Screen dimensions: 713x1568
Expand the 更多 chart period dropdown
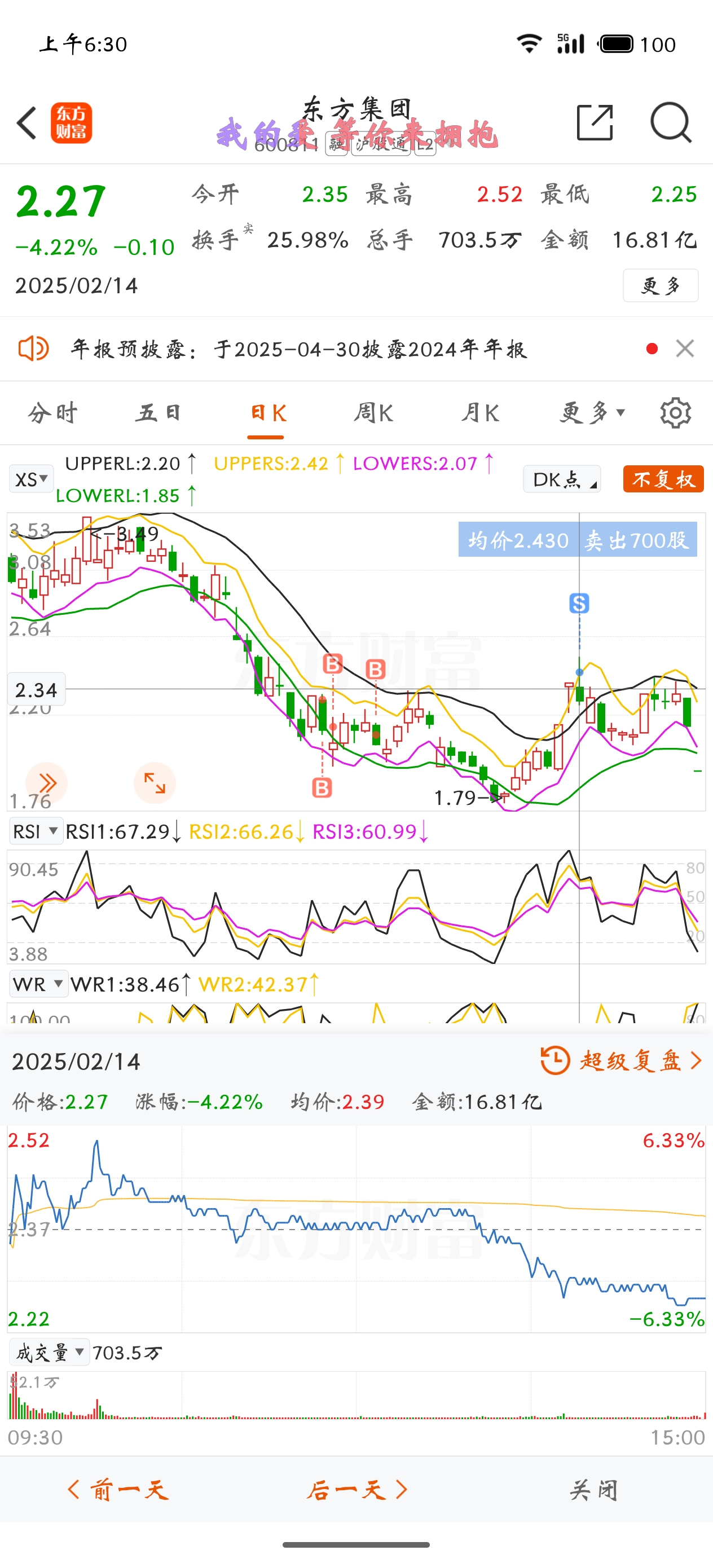592,413
